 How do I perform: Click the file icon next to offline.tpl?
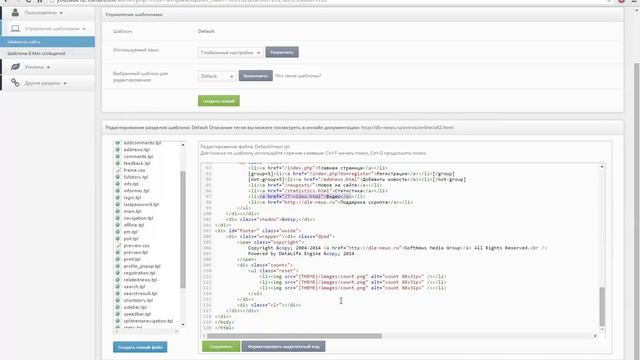coord(118,225)
